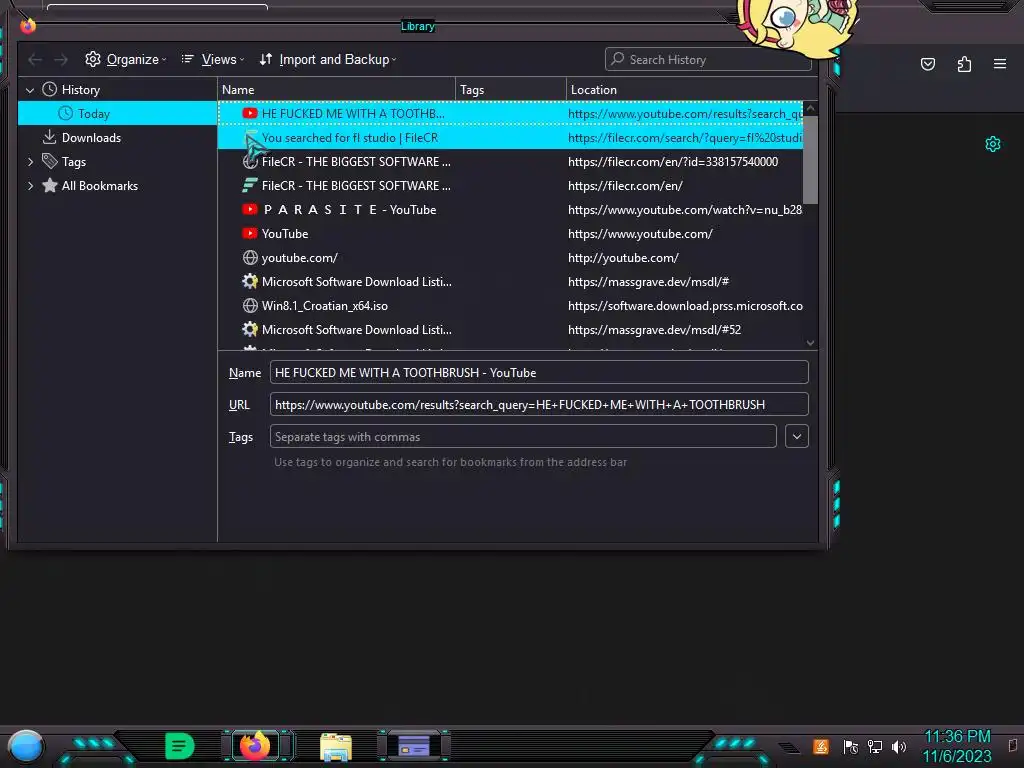Screen dimensions: 1024x768
Task: Select Microsoft Software Download row ending msdl/#
Action: click(x=510, y=282)
